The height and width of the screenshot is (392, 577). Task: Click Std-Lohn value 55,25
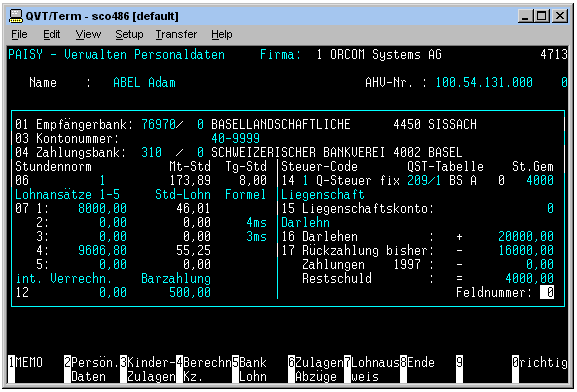[194, 250]
